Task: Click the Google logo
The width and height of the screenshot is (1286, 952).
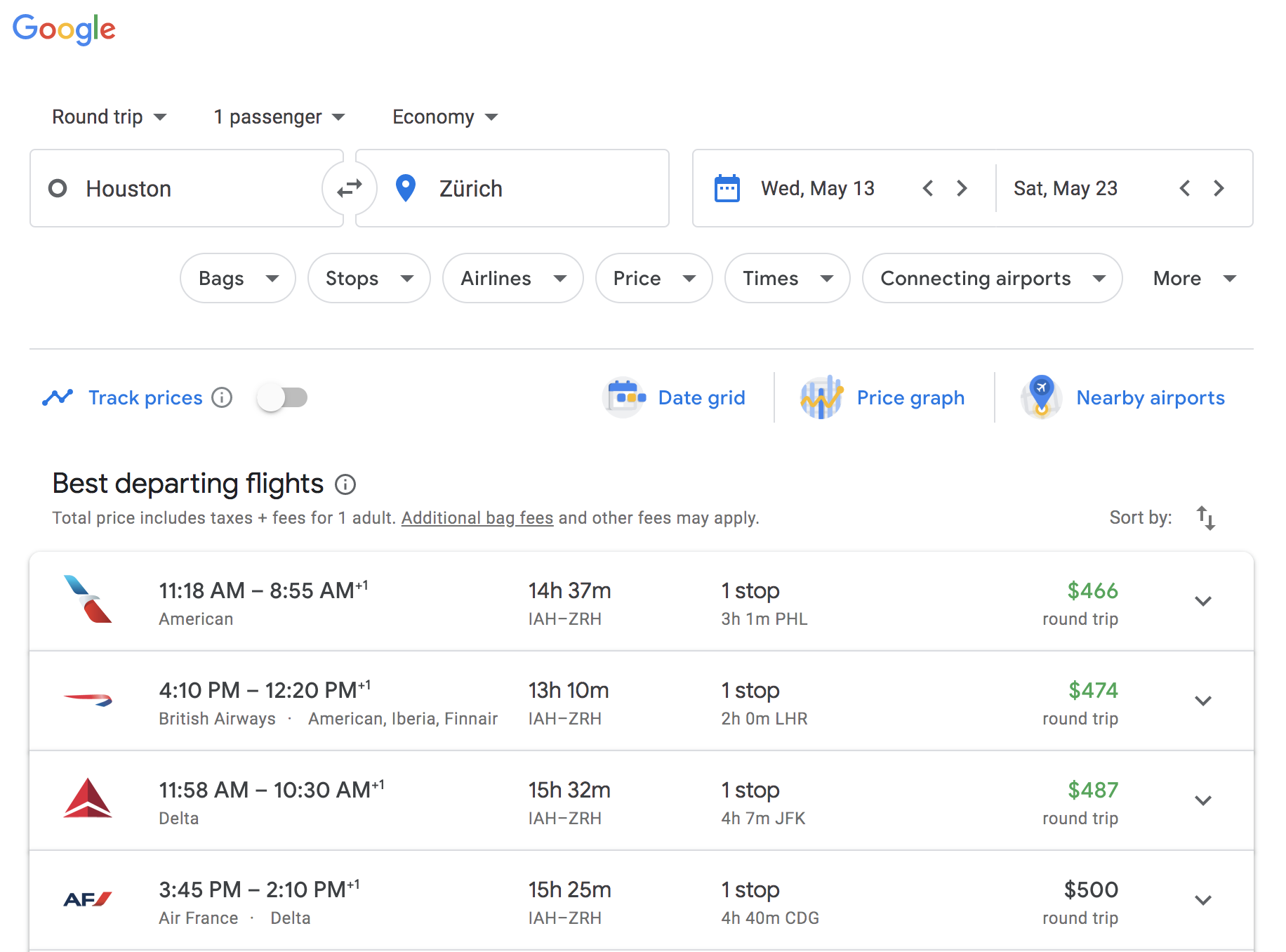Action: click(x=64, y=29)
